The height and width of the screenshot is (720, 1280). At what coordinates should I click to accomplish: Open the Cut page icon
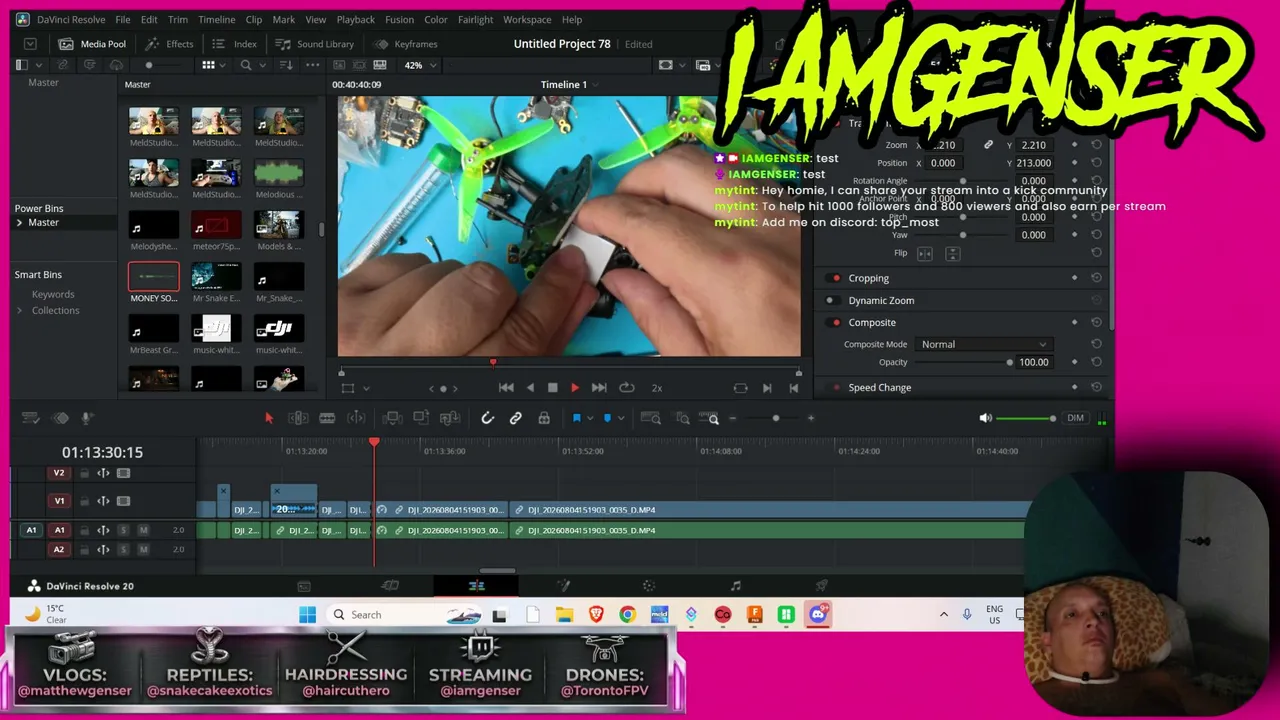[x=390, y=586]
